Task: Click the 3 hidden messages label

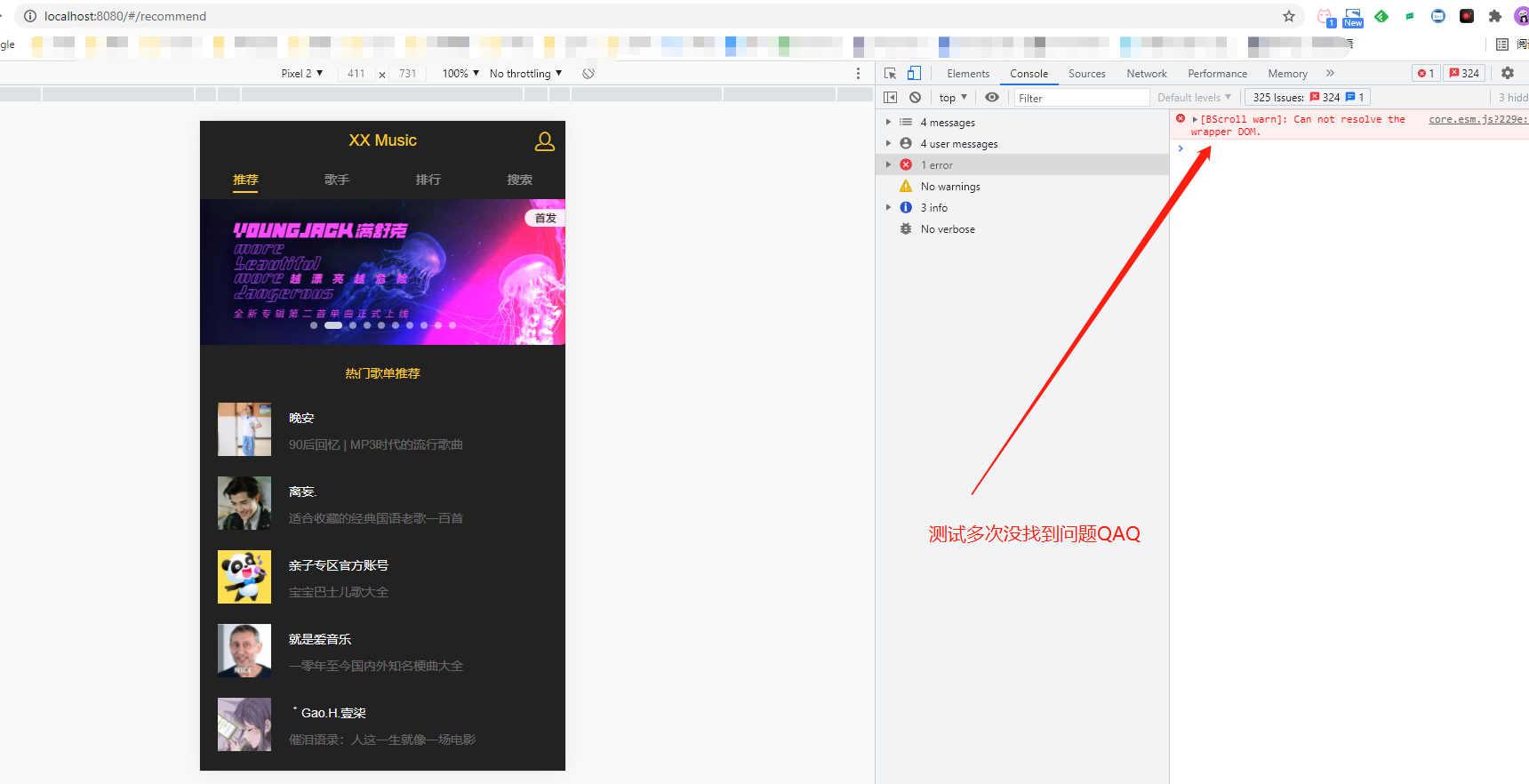Action: 1513,98
